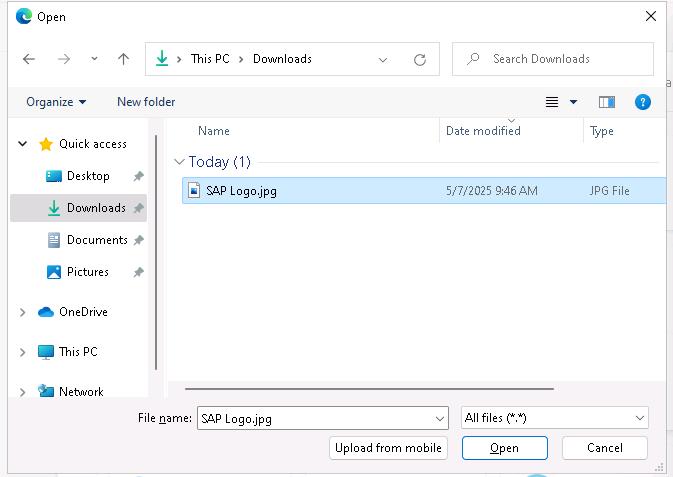Image resolution: width=673 pixels, height=477 pixels.
Task: Toggle the preview pane icon
Action: (607, 102)
